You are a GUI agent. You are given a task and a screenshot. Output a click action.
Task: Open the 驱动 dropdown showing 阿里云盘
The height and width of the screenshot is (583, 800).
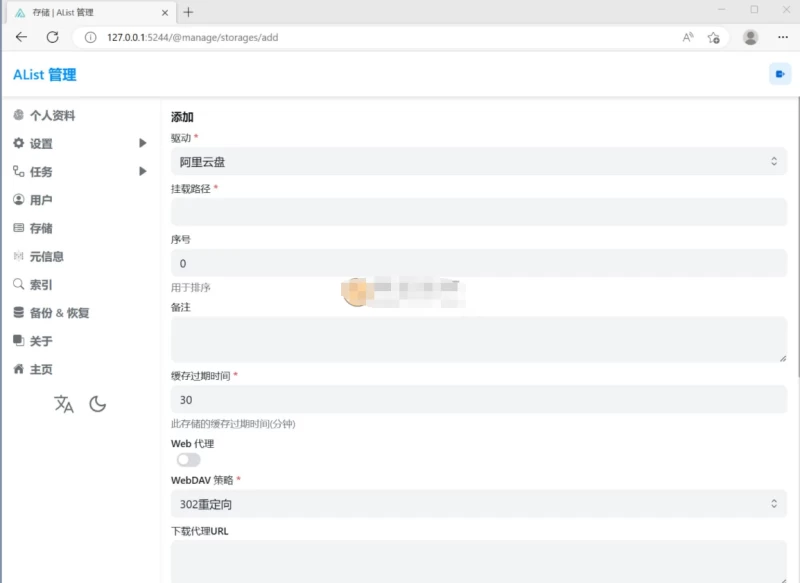pyautogui.click(x=478, y=159)
